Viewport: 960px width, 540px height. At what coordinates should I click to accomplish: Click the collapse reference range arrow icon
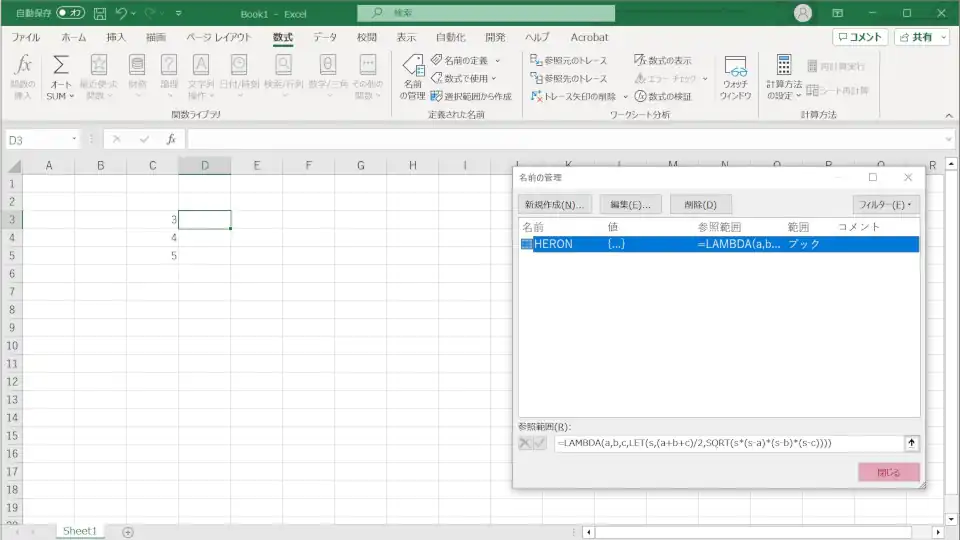(x=911, y=443)
